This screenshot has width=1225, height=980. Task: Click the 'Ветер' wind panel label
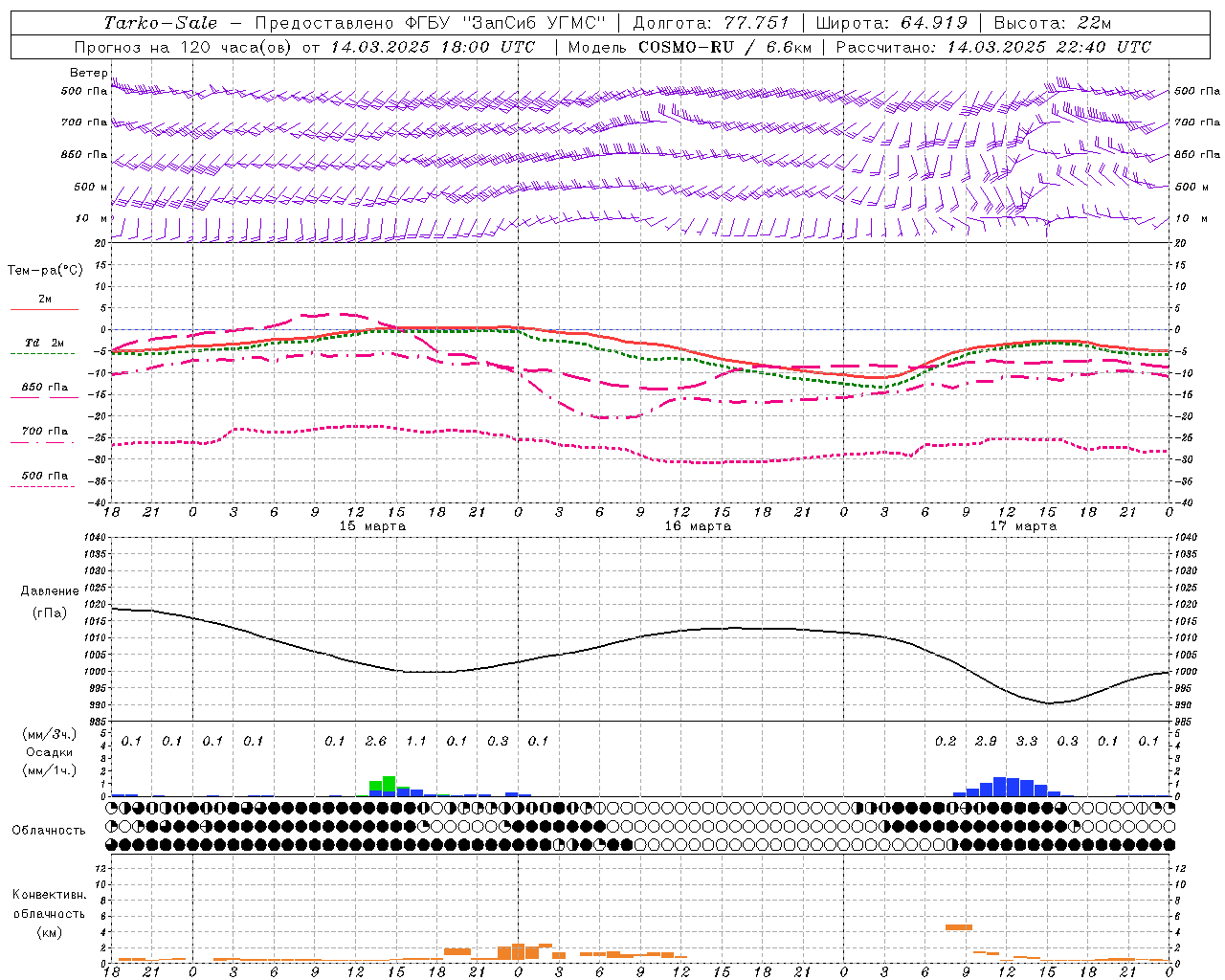click(88, 73)
